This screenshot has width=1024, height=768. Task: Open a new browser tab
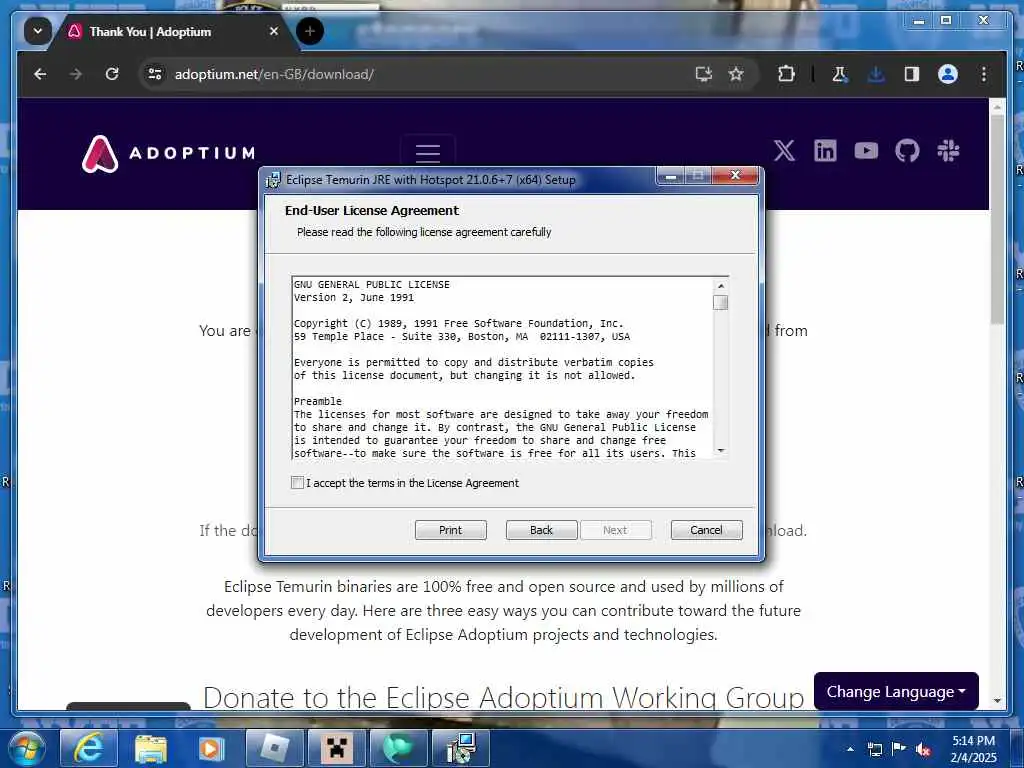tap(310, 31)
